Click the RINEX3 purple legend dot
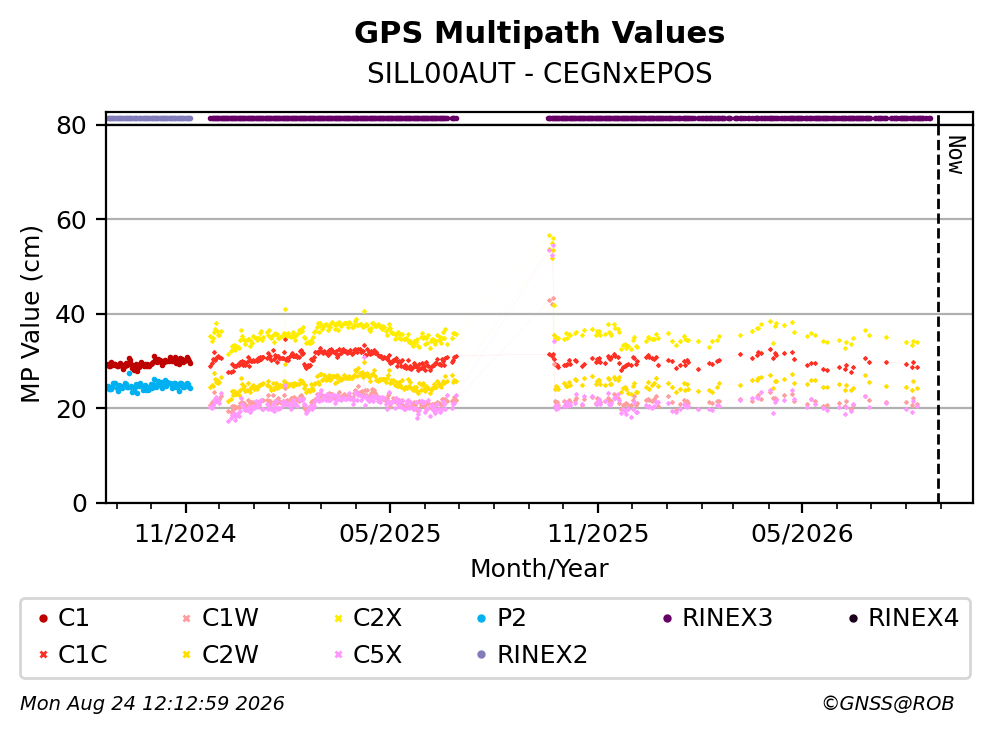993x734 pixels. [x=667, y=619]
